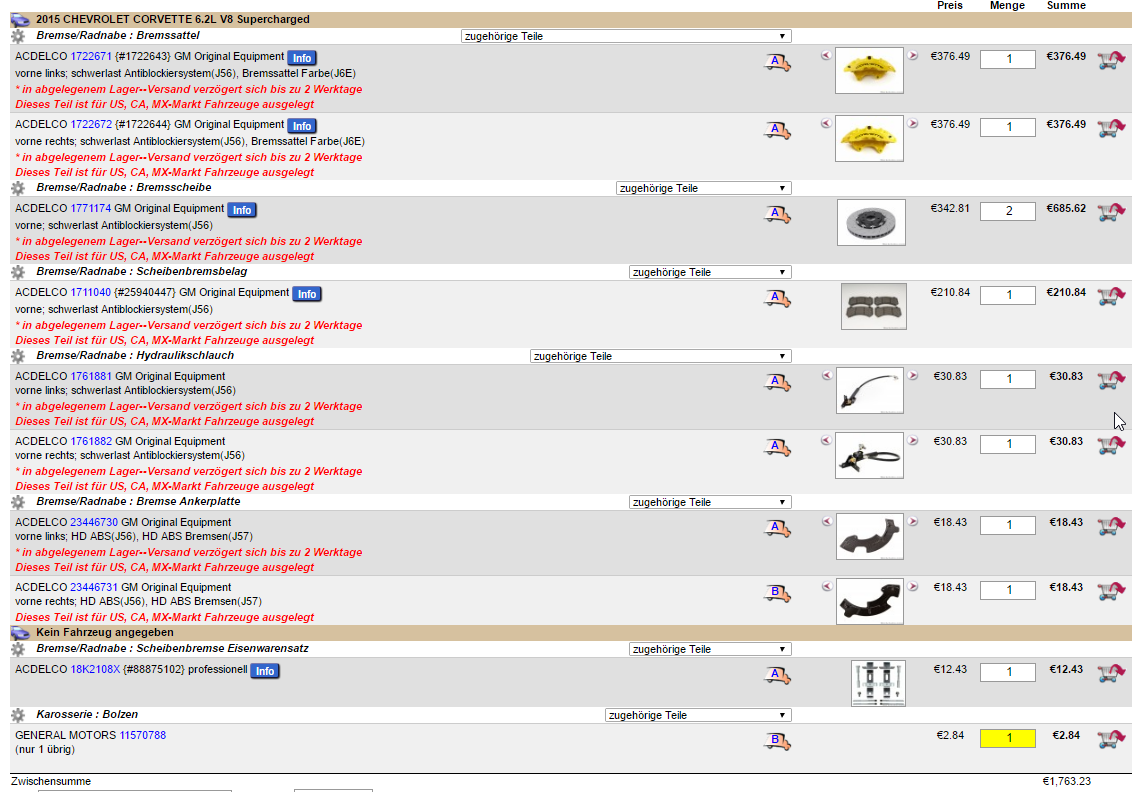Show previous image for hose 1761881
Image resolution: width=1135 pixels, height=792 pixels.
tap(825, 376)
